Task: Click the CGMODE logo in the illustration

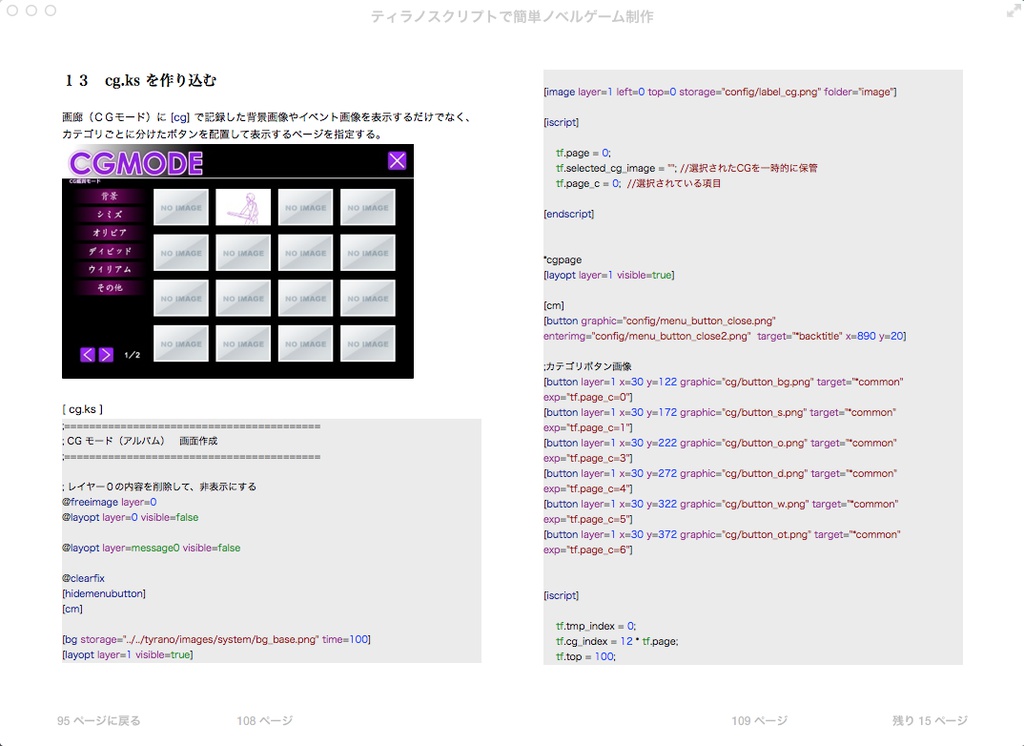Action: coord(136,163)
